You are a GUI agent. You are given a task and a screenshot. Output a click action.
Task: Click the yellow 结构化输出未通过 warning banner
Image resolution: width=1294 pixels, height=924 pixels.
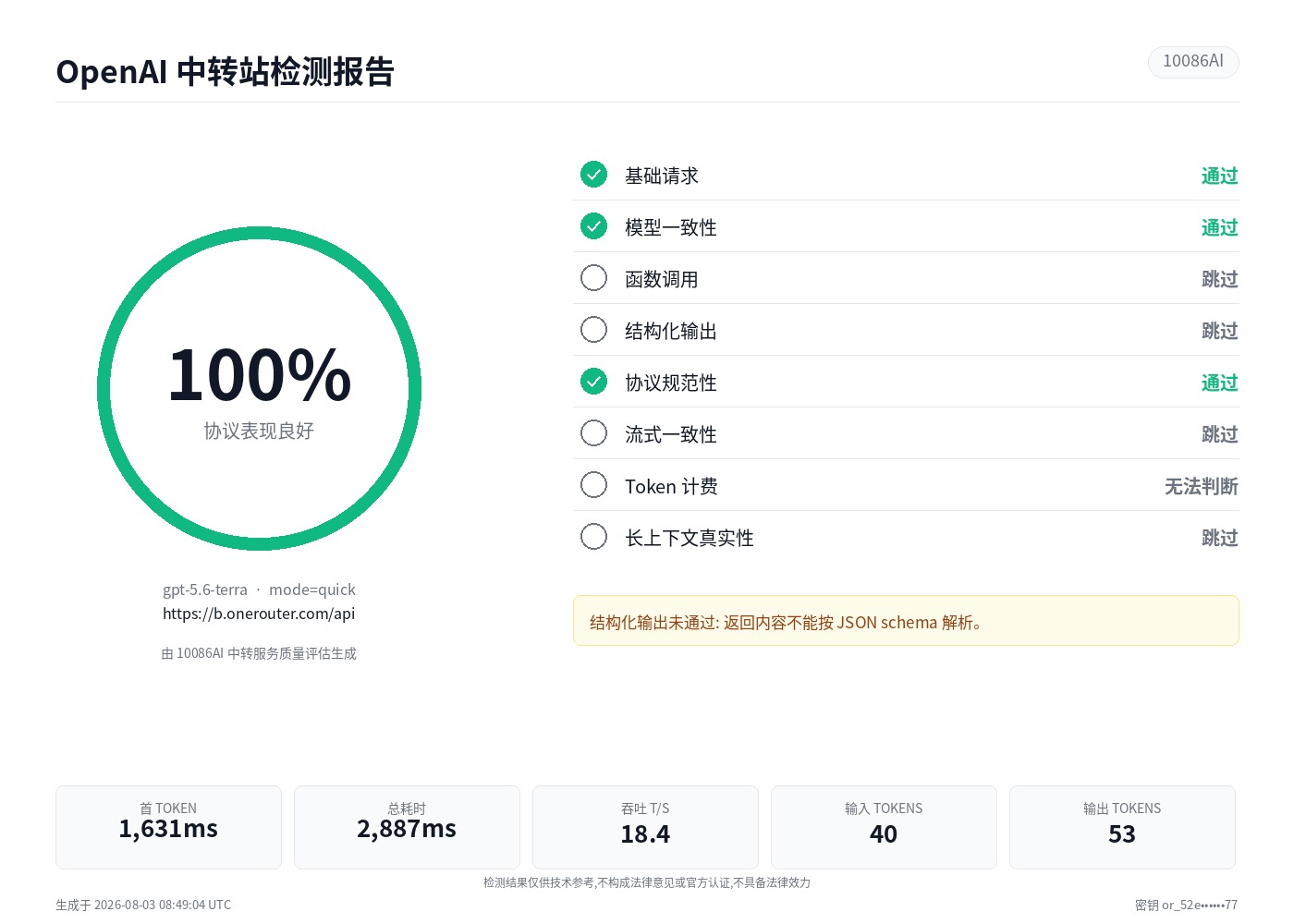pyautogui.click(x=906, y=621)
